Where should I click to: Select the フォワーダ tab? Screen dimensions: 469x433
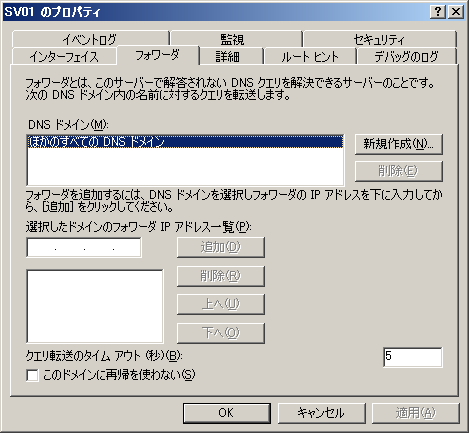[157, 55]
